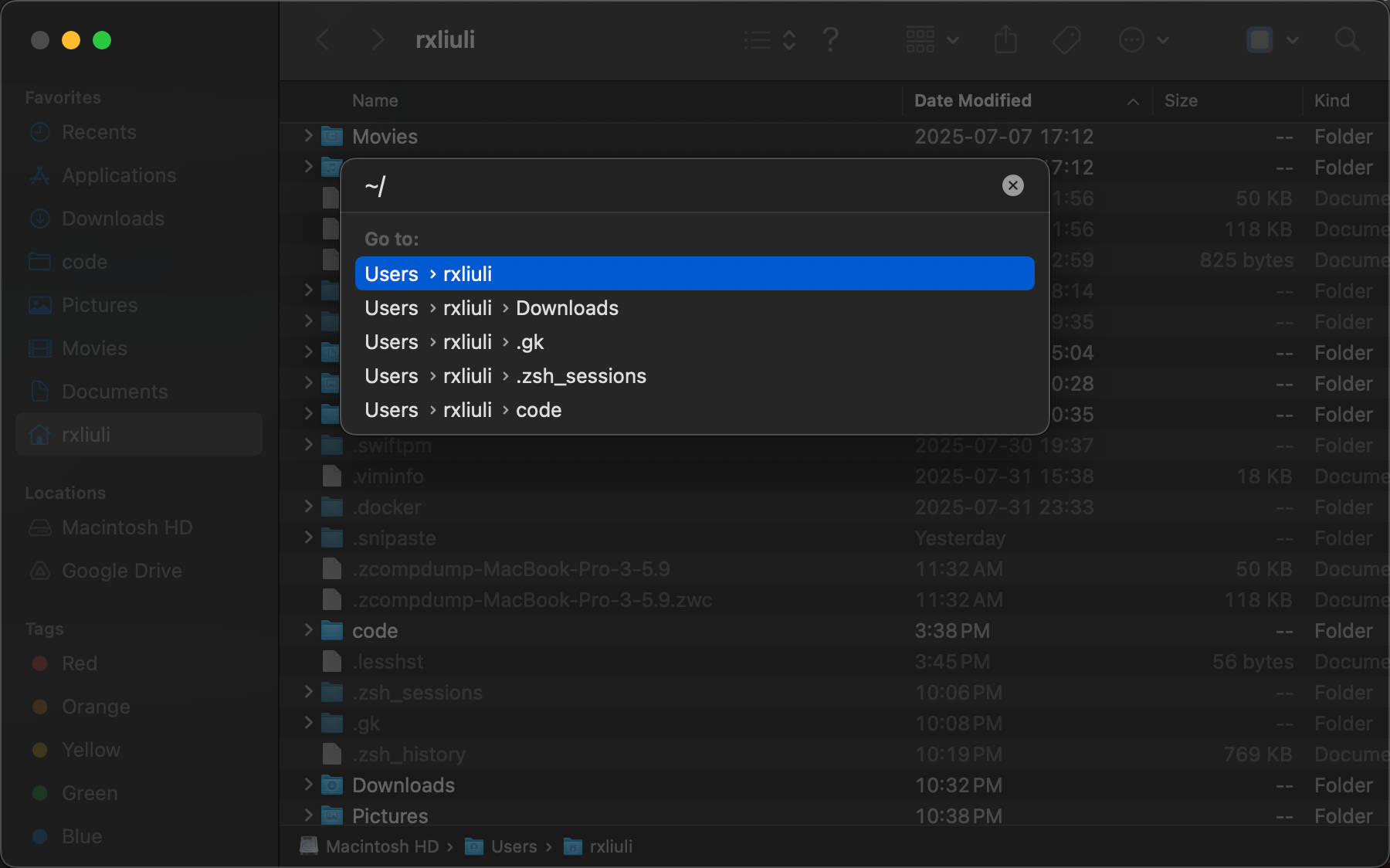Select rxliuli home in the sidebar
The height and width of the screenshot is (868, 1390).
click(139, 435)
